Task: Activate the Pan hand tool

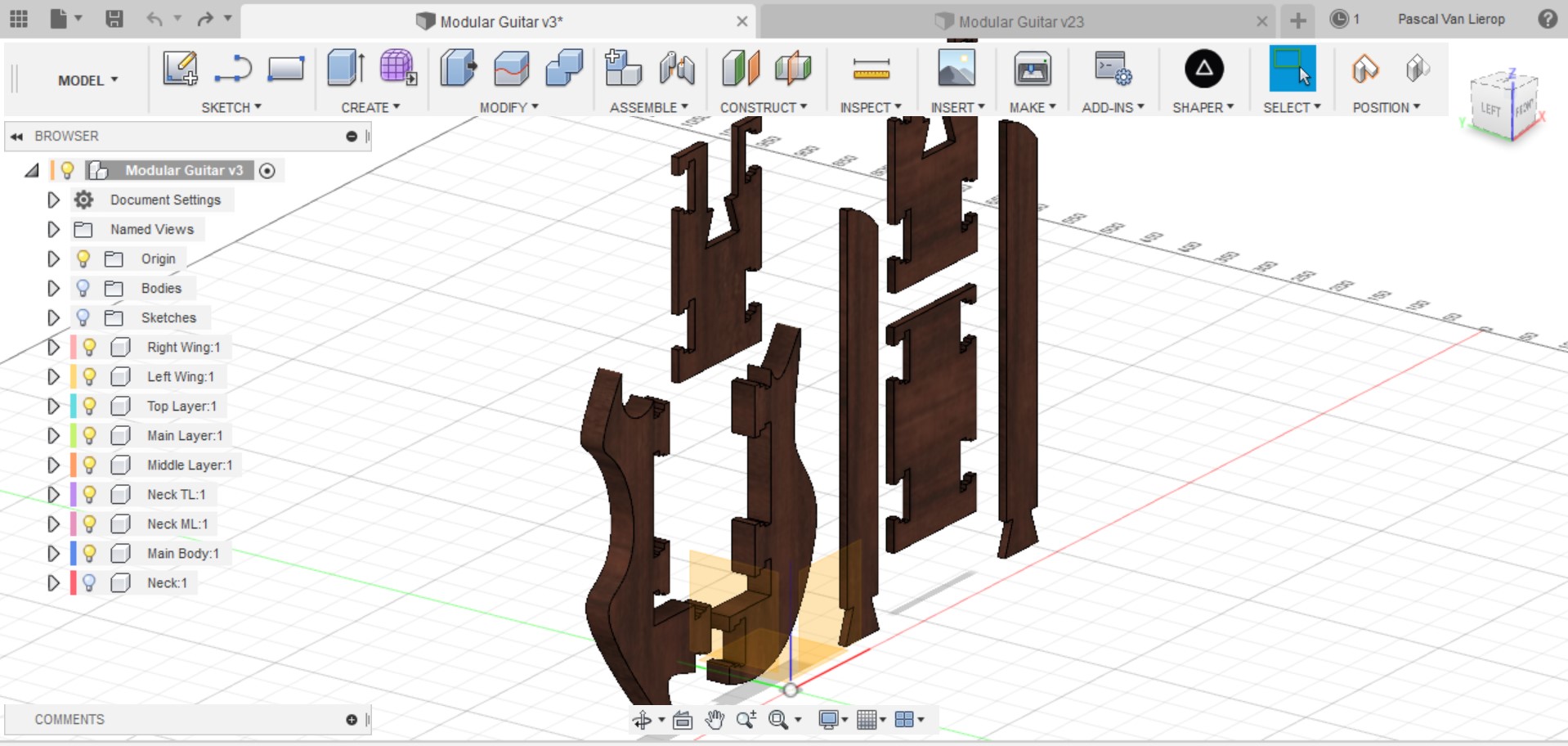Action: pos(715,720)
